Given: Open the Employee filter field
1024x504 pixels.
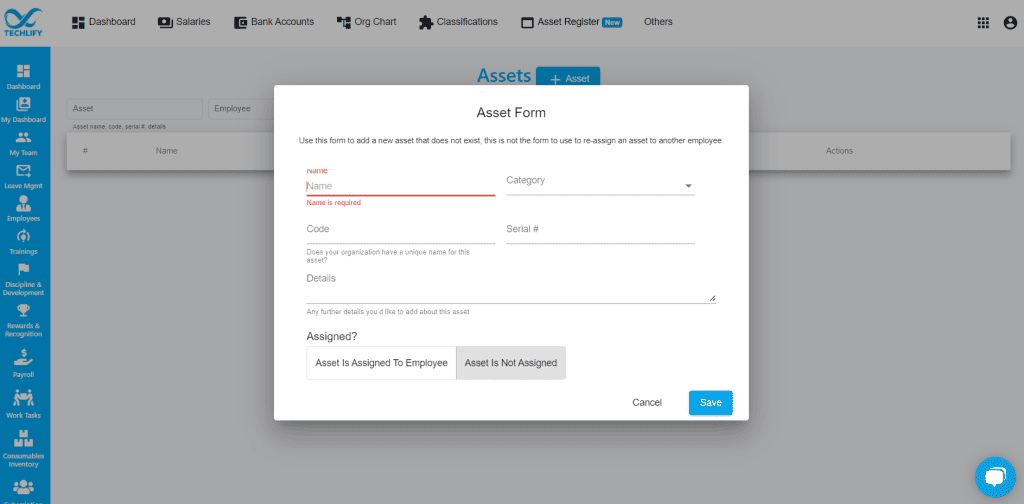Looking at the screenshot, I should [240, 108].
